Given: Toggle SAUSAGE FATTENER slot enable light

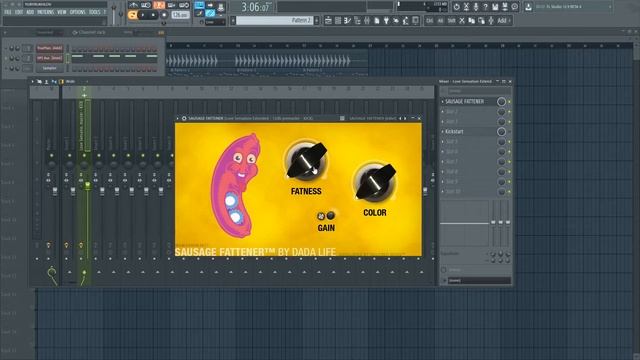Looking at the screenshot, I should click(x=509, y=101).
